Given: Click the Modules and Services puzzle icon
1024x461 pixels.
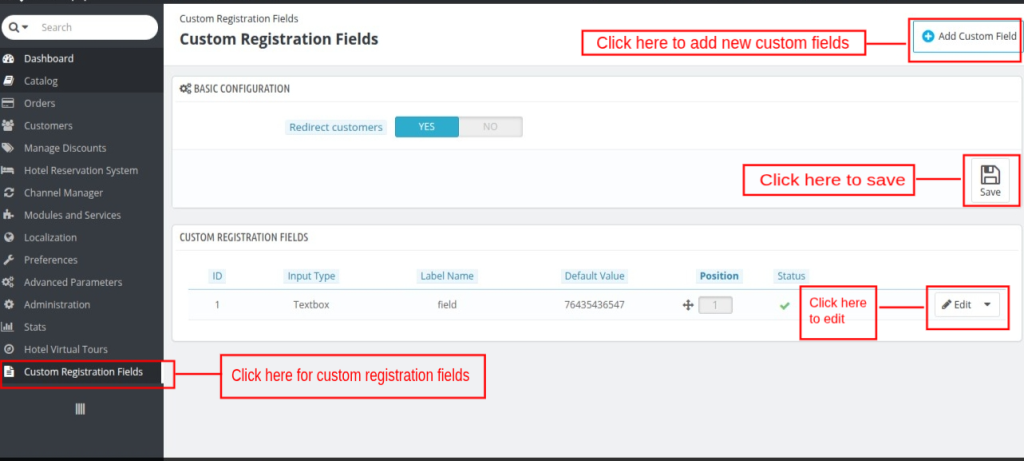Looking at the screenshot, I should 8,215.
